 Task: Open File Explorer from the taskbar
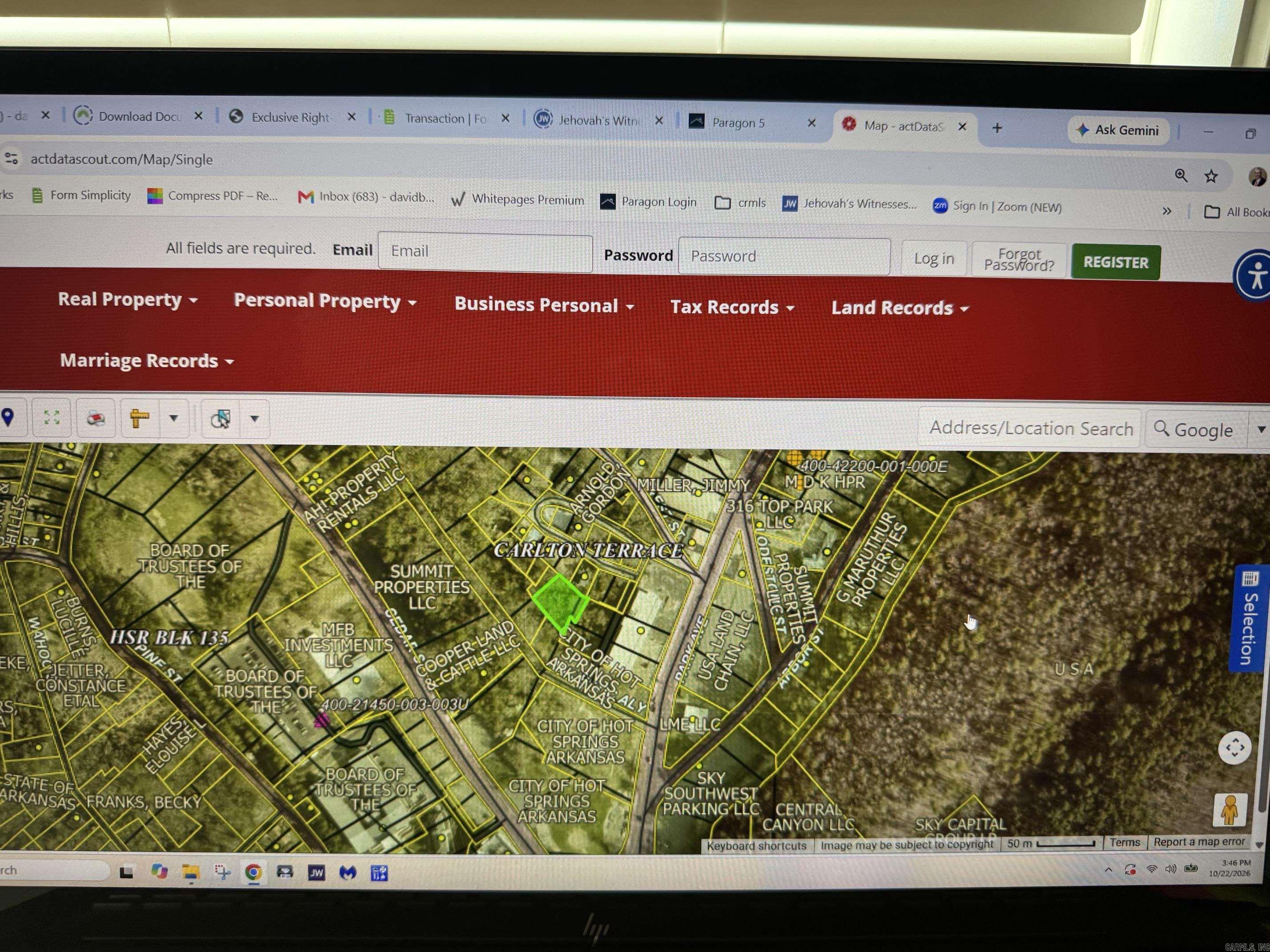pos(191,872)
